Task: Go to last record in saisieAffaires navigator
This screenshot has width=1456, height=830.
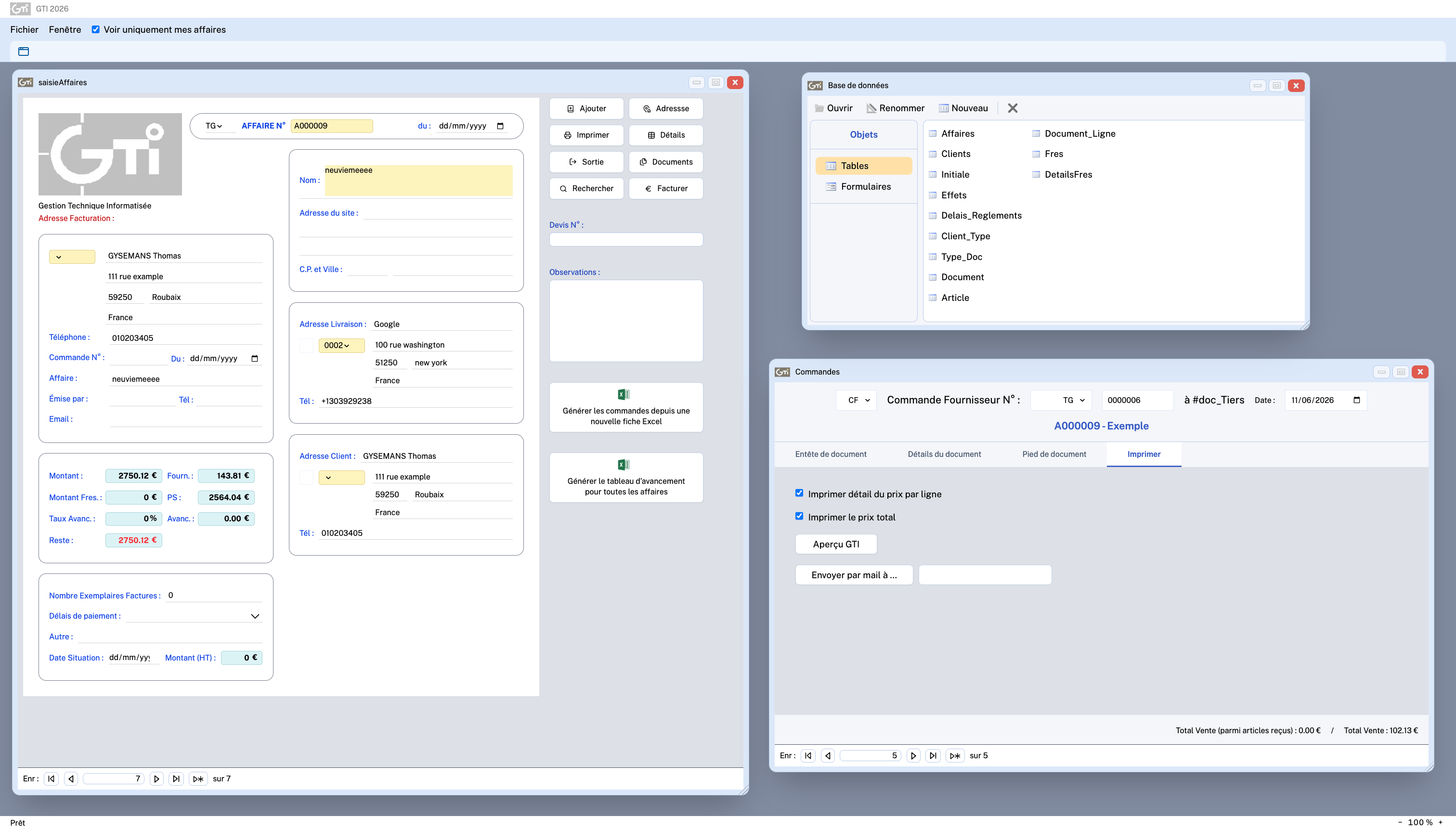Action: pos(176,778)
